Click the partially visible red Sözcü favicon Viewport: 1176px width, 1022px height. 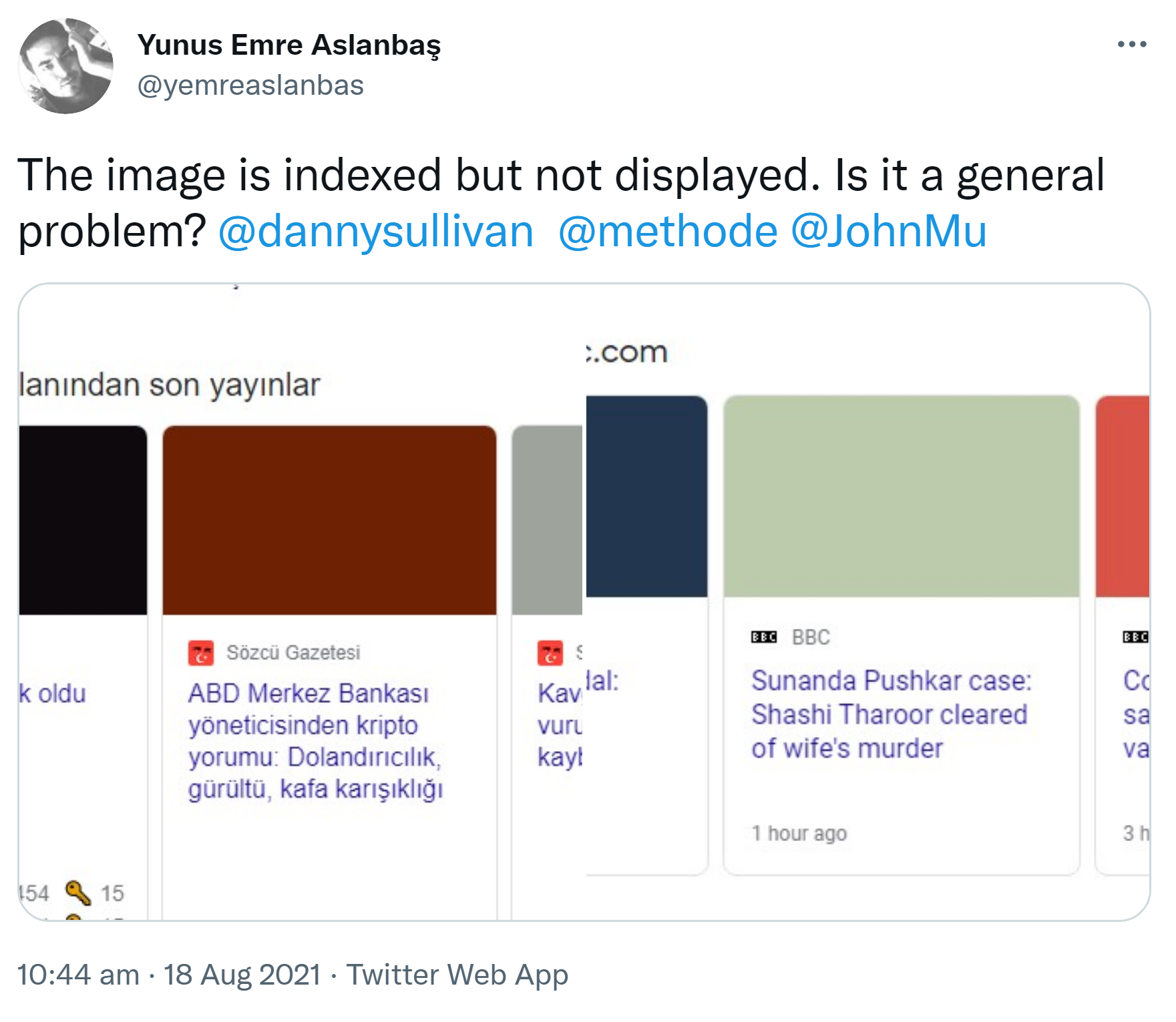point(550,653)
